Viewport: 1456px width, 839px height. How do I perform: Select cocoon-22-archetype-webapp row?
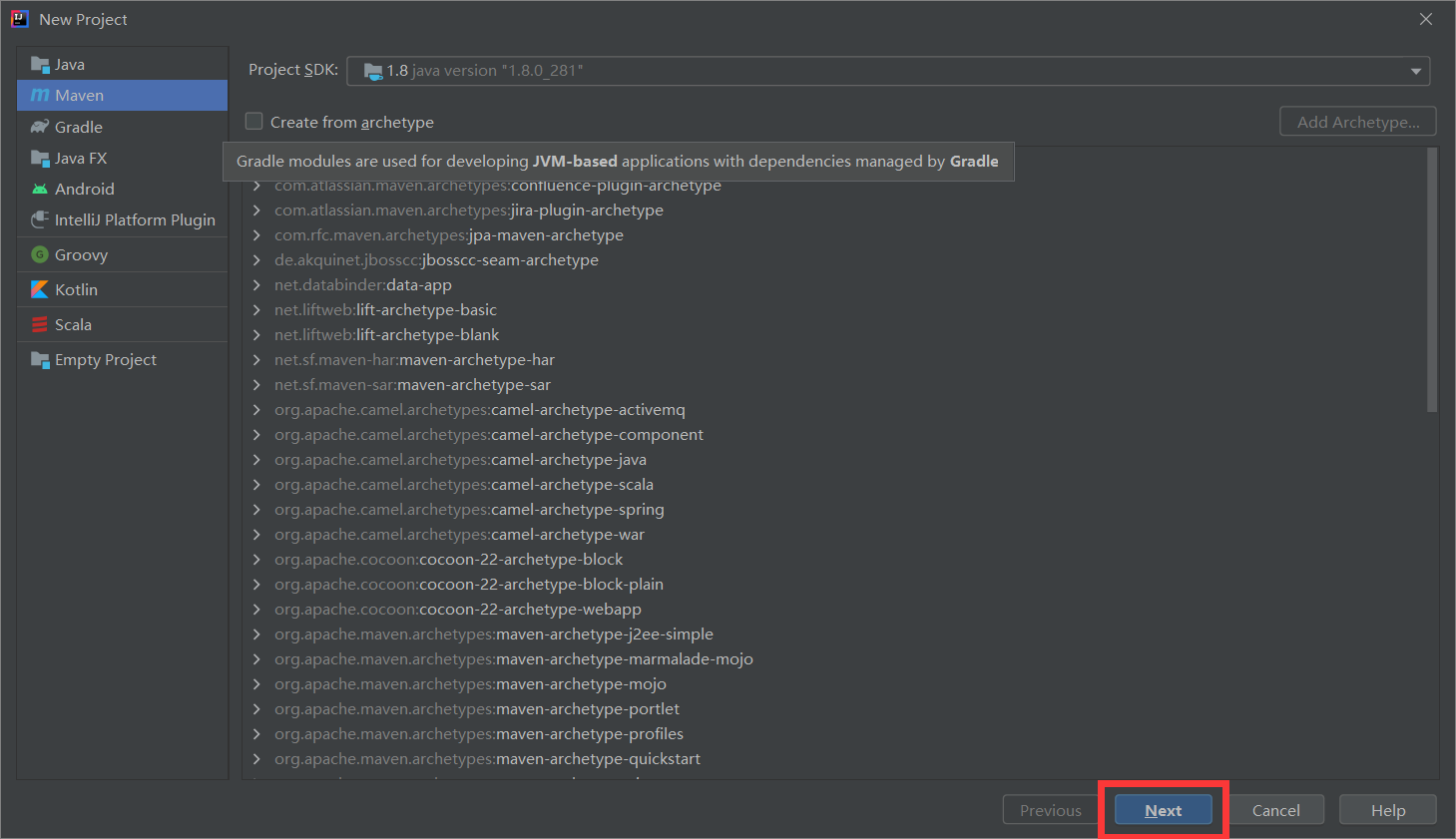pos(834,610)
